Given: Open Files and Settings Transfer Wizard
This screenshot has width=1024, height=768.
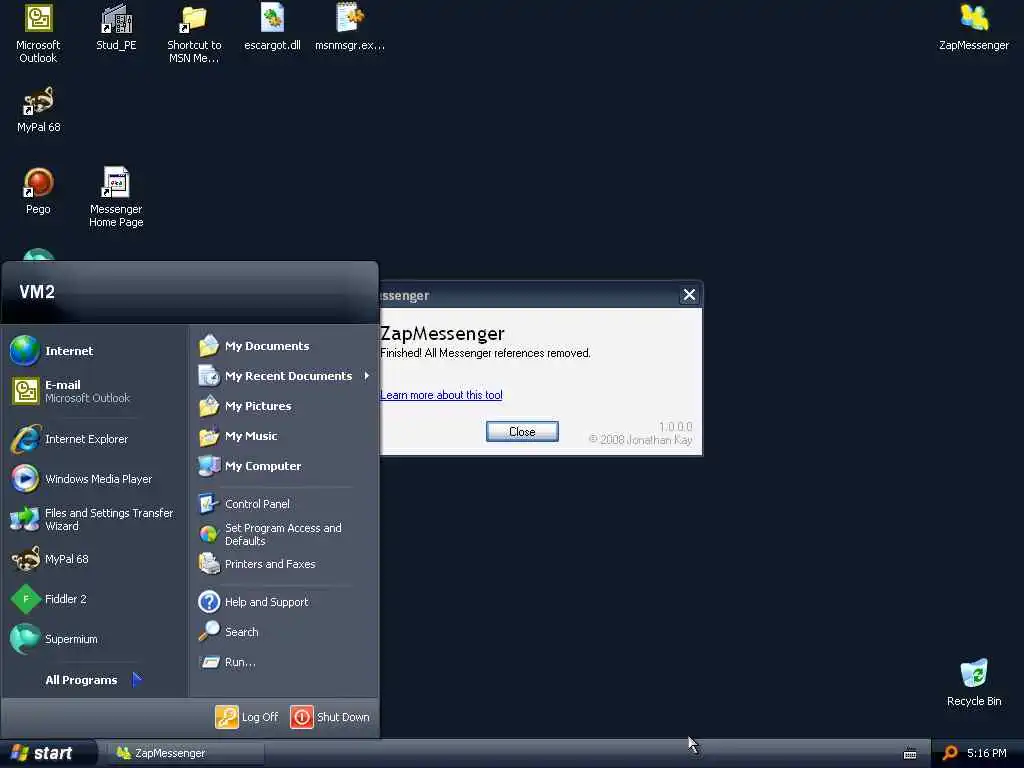Looking at the screenshot, I should point(95,519).
